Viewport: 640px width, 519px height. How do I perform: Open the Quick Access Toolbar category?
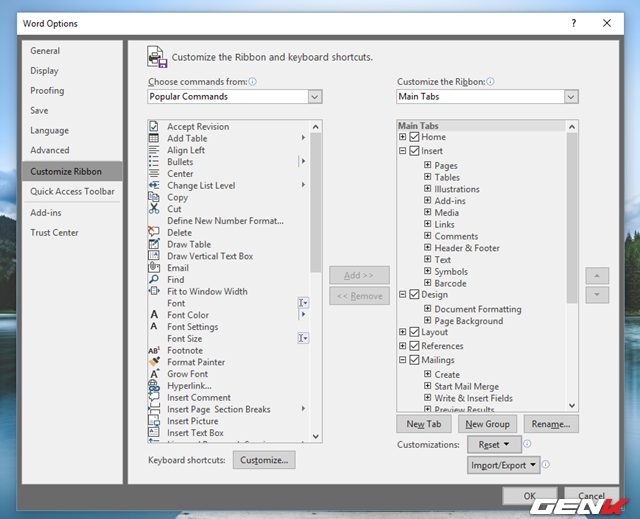click(72, 191)
